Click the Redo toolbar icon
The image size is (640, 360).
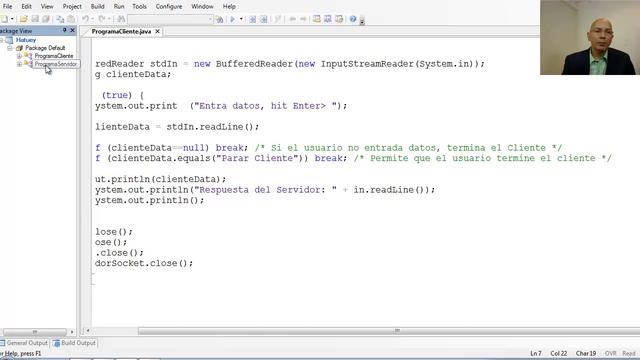point(102,19)
